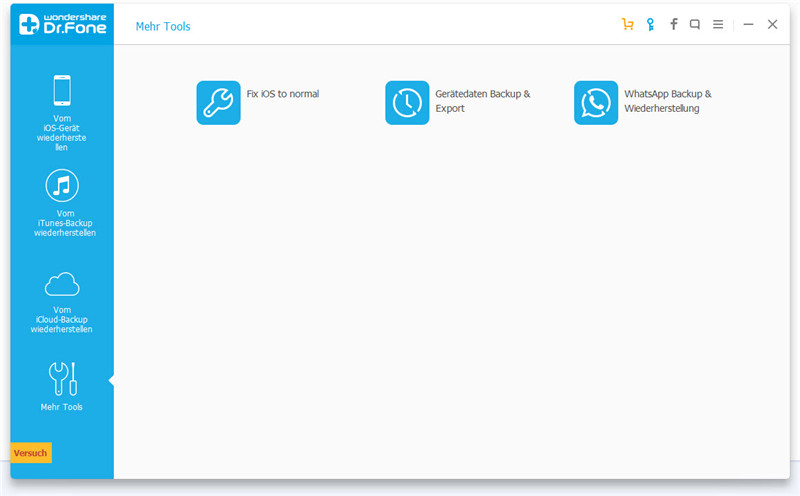
Task: Open the shopping cart purchase icon
Action: click(x=628, y=24)
